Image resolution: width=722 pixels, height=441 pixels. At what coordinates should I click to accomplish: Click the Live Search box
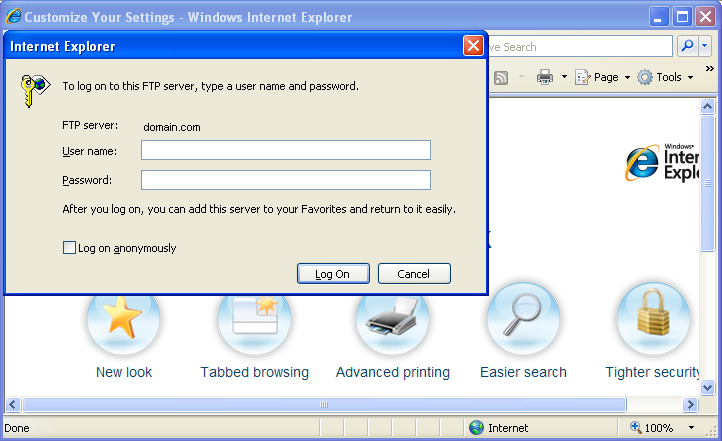580,46
